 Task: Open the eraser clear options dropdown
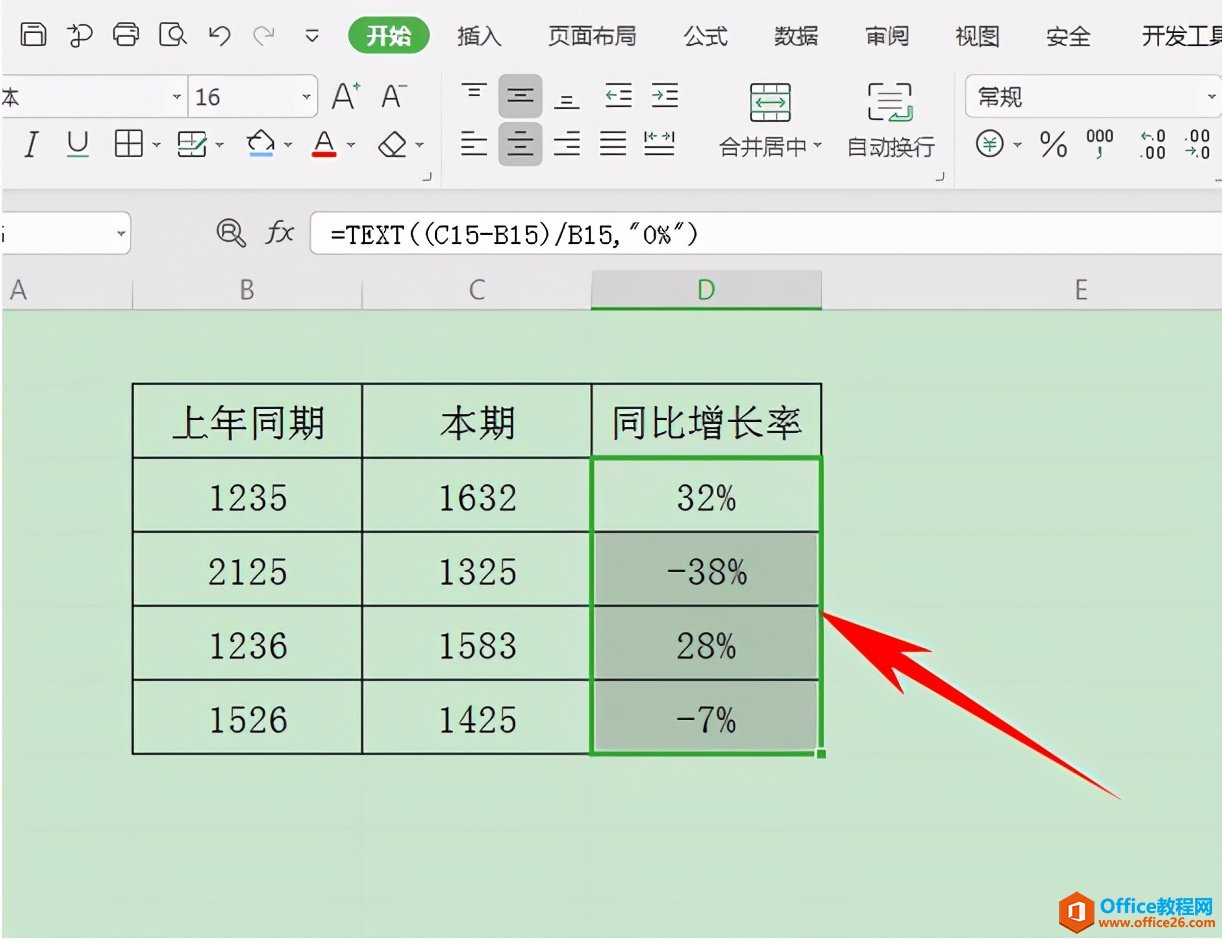pyautogui.click(x=419, y=147)
